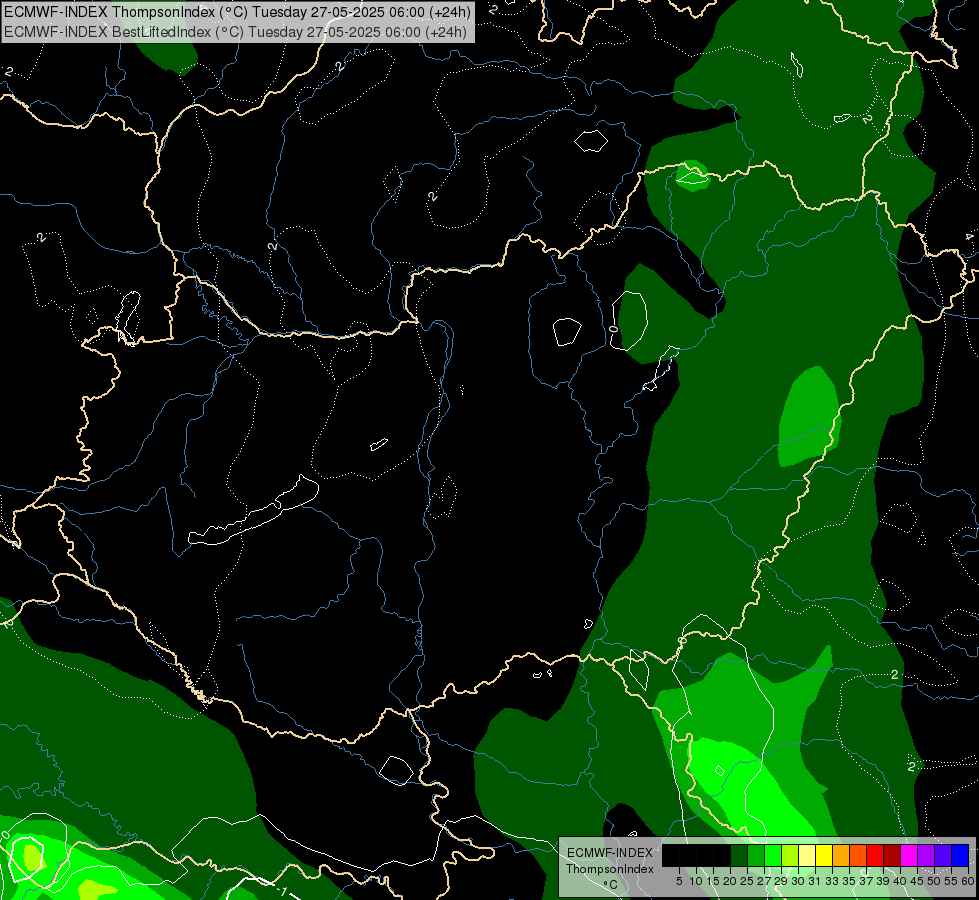The image size is (979, 900).
Task: Select the orange-red 35–37 legend swatch
Action: [x=858, y=855]
